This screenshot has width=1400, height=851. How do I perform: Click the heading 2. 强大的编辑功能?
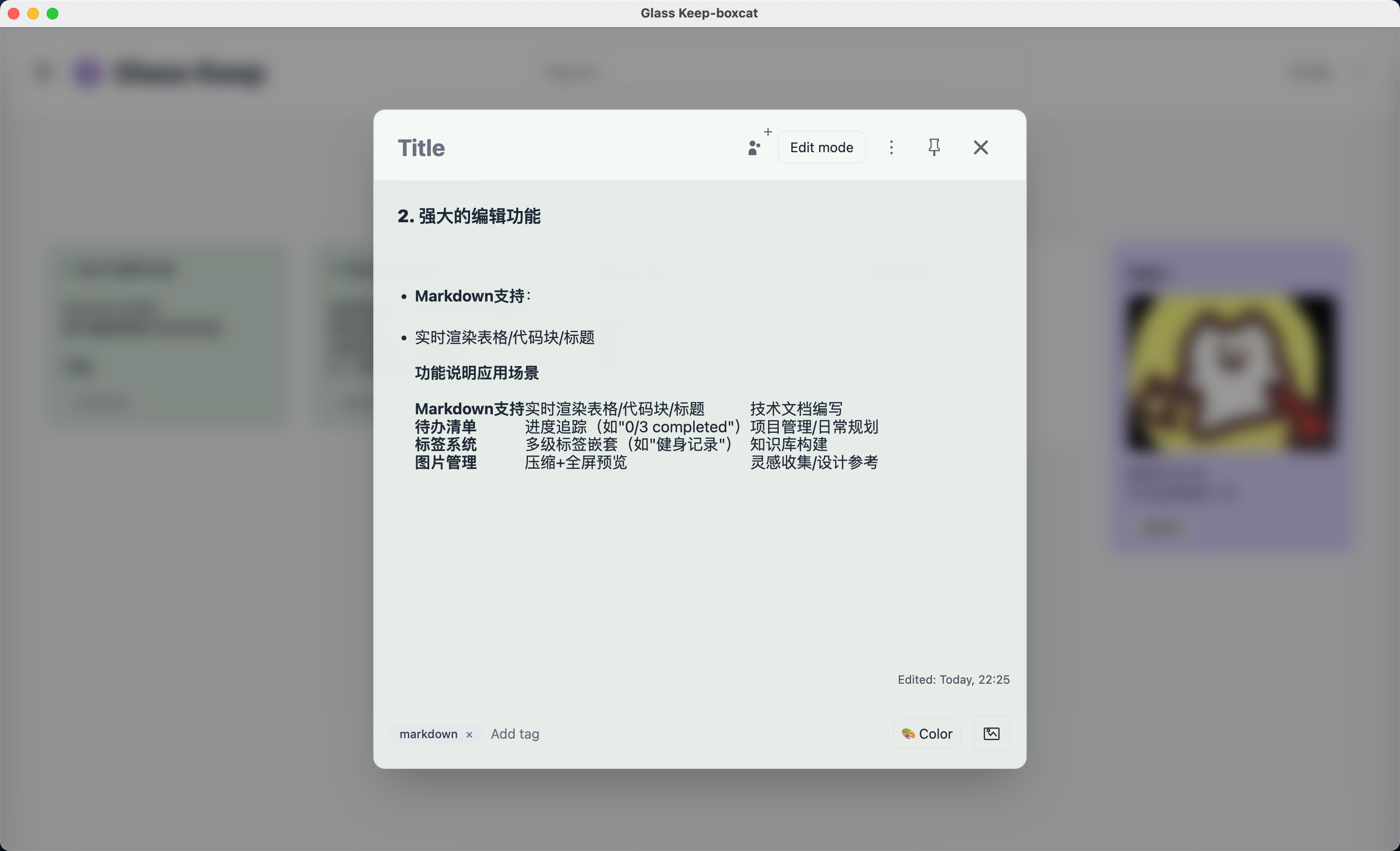[x=469, y=216]
